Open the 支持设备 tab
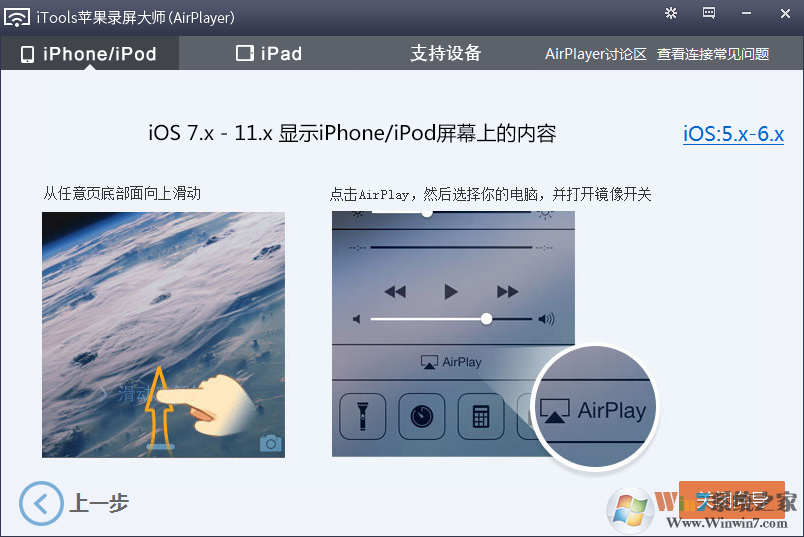804x537 pixels. [445, 53]
